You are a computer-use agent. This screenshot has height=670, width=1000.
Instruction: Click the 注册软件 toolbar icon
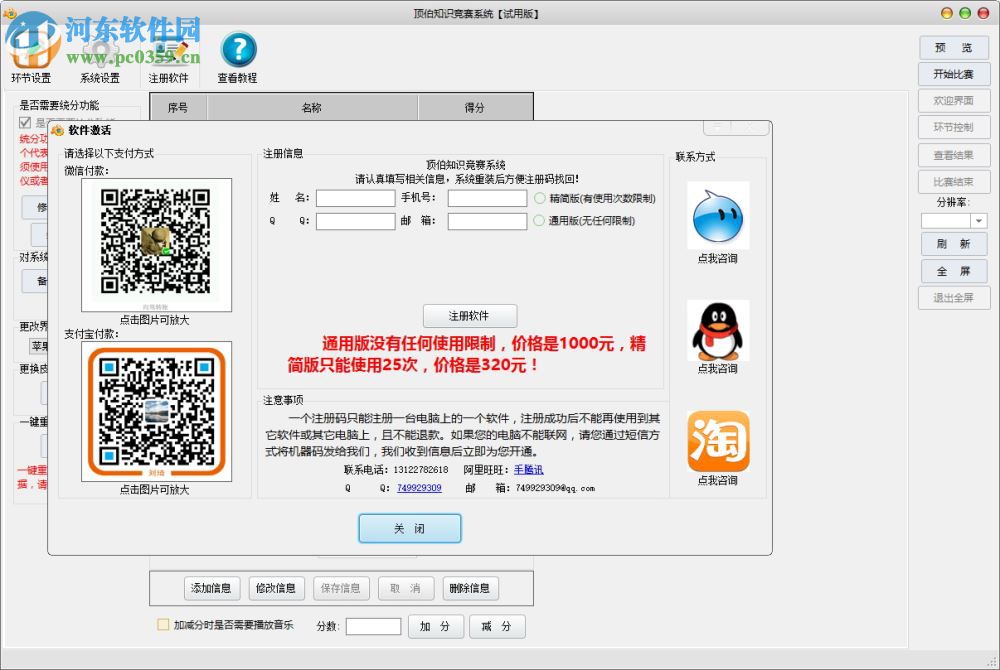pos(170,48)
